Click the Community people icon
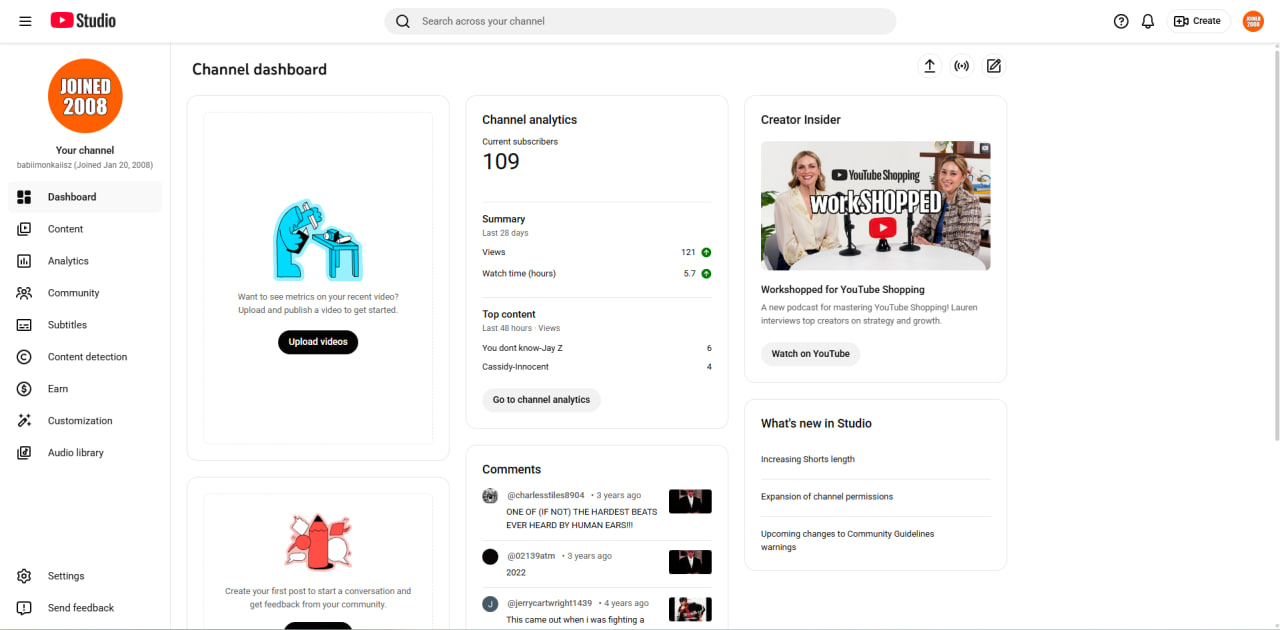The image size is (1280, 630). (x=25, y=293)
